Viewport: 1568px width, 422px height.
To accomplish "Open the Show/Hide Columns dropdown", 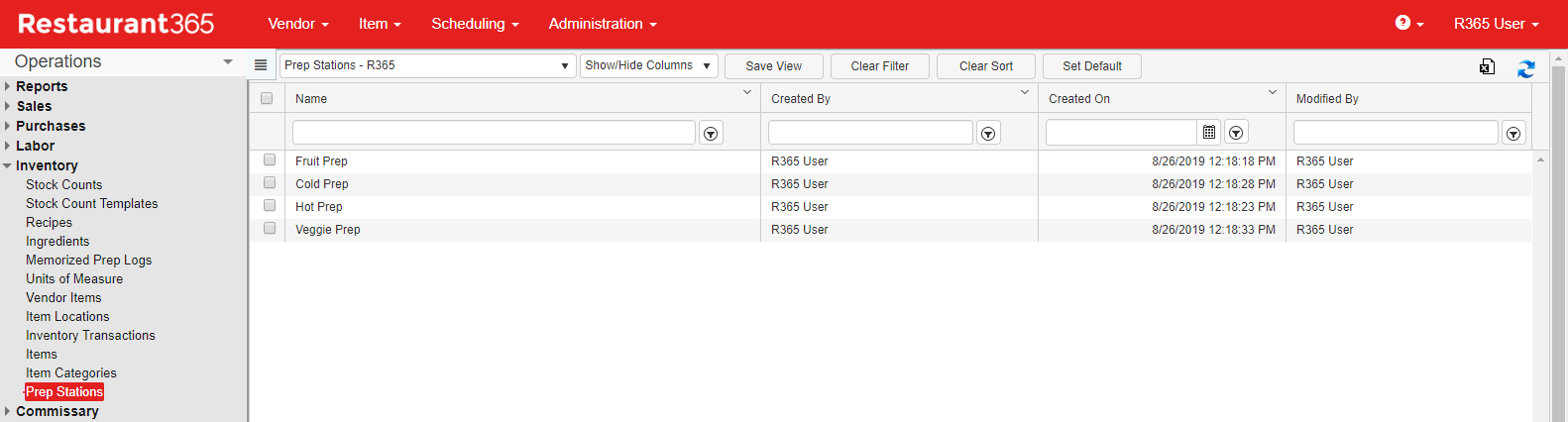I will click(x=648, y=65).
